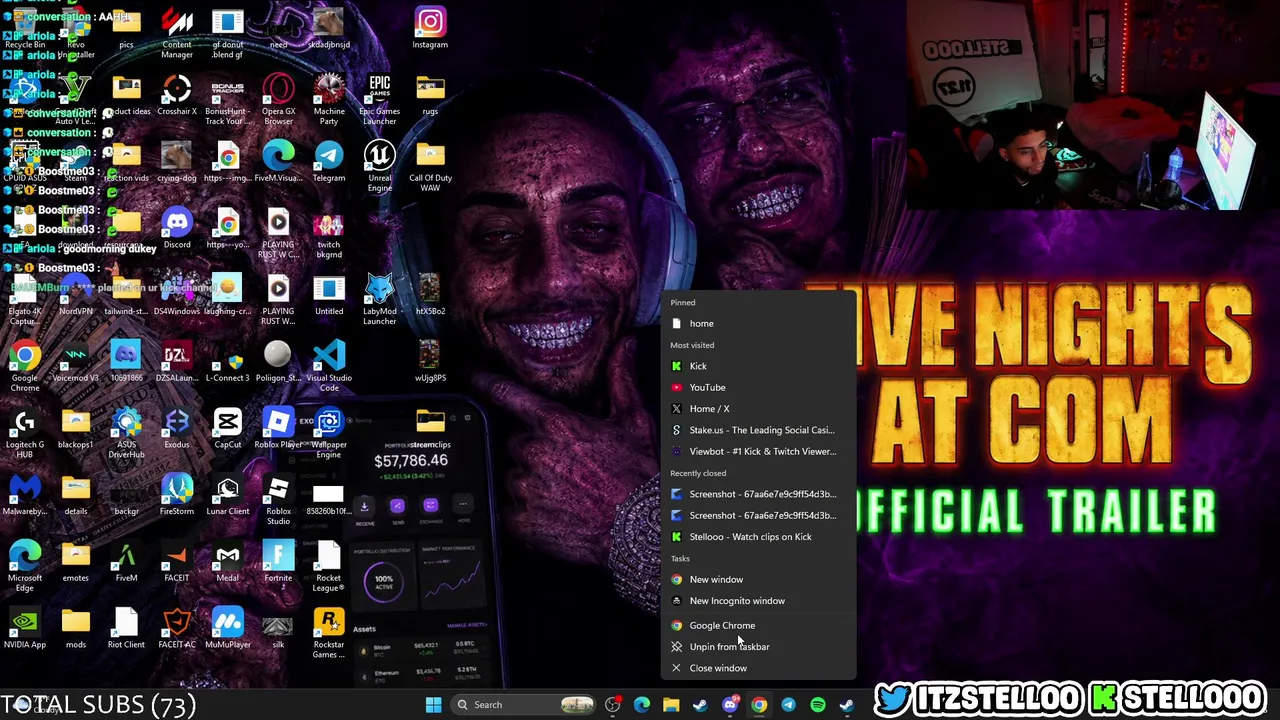Select 'Google Chrome' entry in jump list
Viewport: 1280px width, 720px height.
(x=760, y=626)
